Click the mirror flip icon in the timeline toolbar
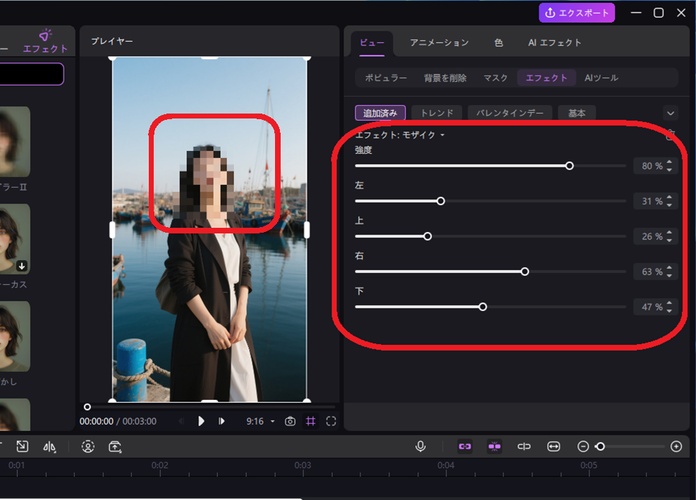The width and height of the screenshot is (696, 500). point(49,447)
